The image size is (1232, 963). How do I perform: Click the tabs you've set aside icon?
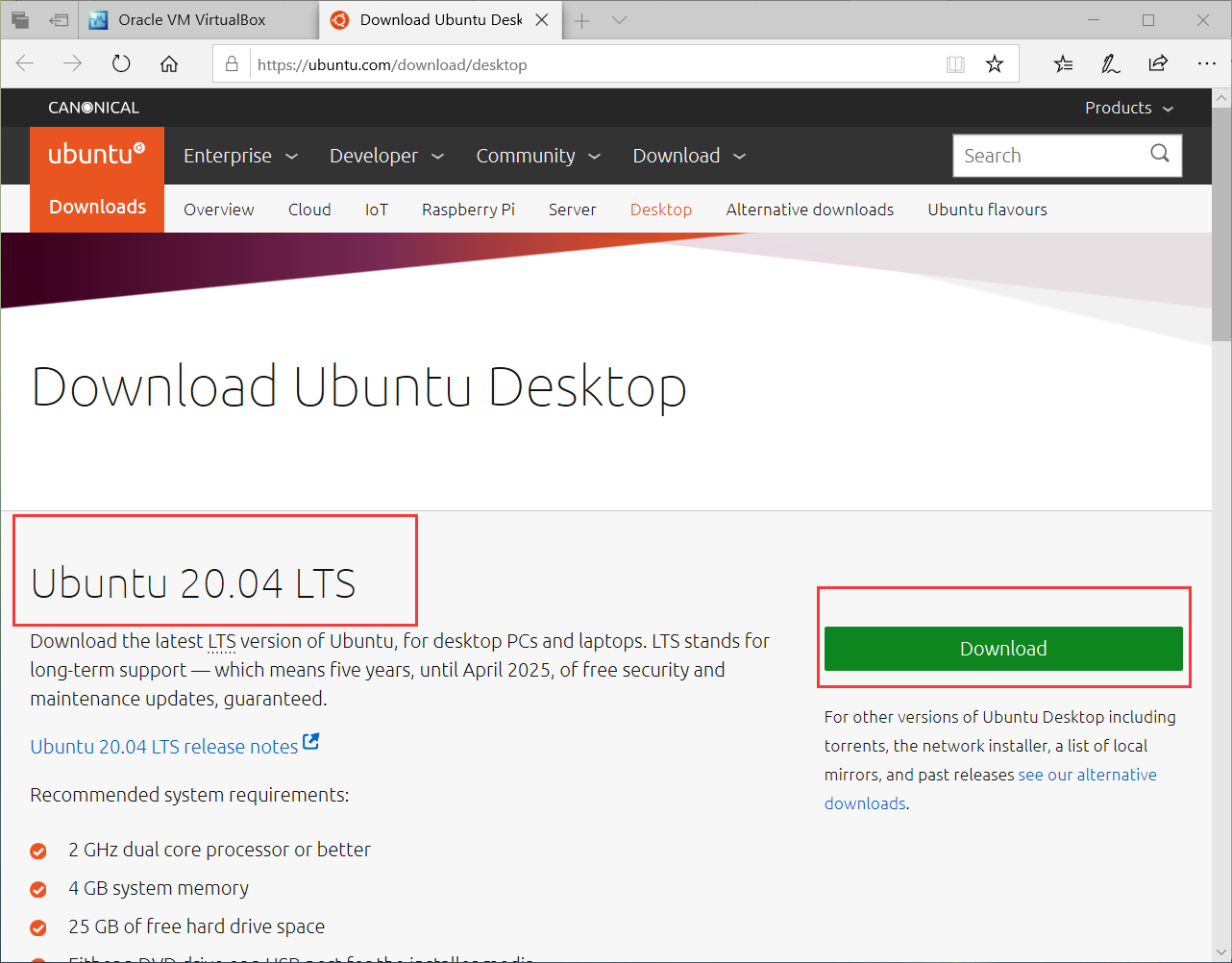20,19
